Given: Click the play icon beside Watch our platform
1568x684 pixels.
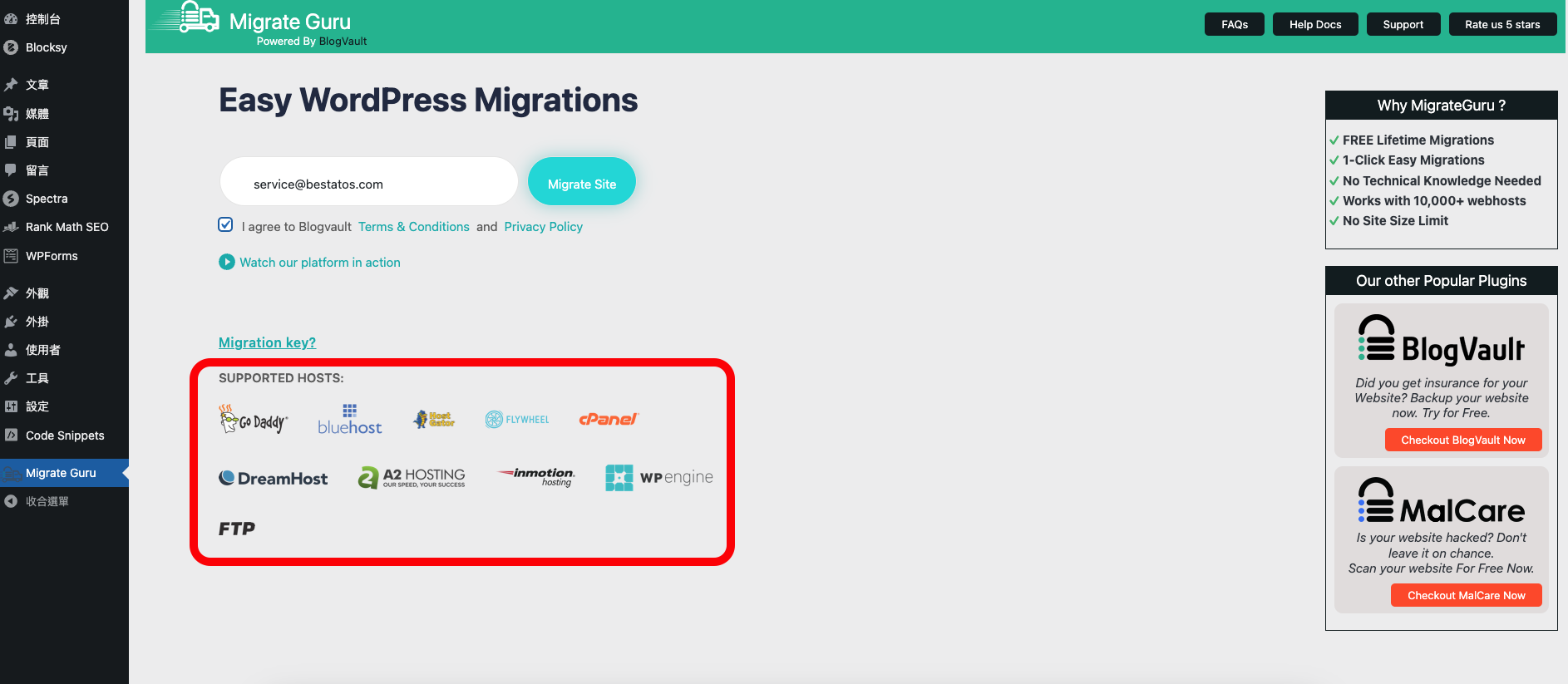Looking at the screenshot, I should click(227, 262).
